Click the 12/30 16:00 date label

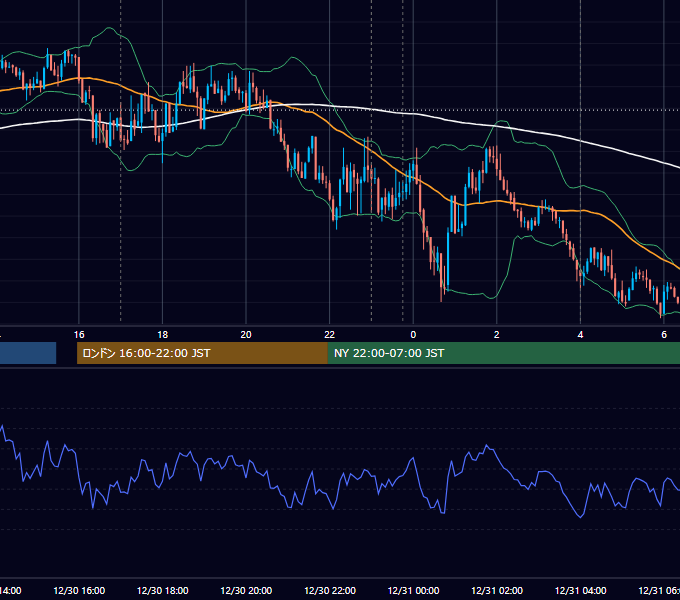tap(79, 590)
